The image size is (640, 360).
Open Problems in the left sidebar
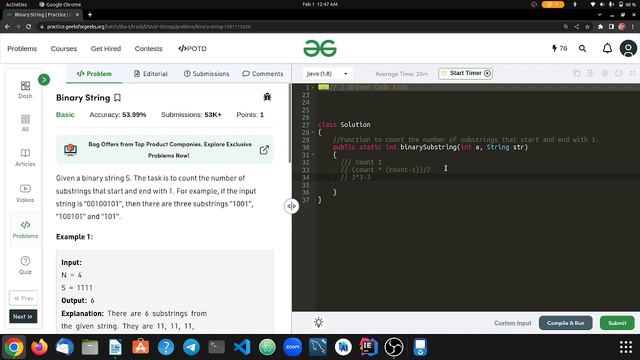coord(25,229)
